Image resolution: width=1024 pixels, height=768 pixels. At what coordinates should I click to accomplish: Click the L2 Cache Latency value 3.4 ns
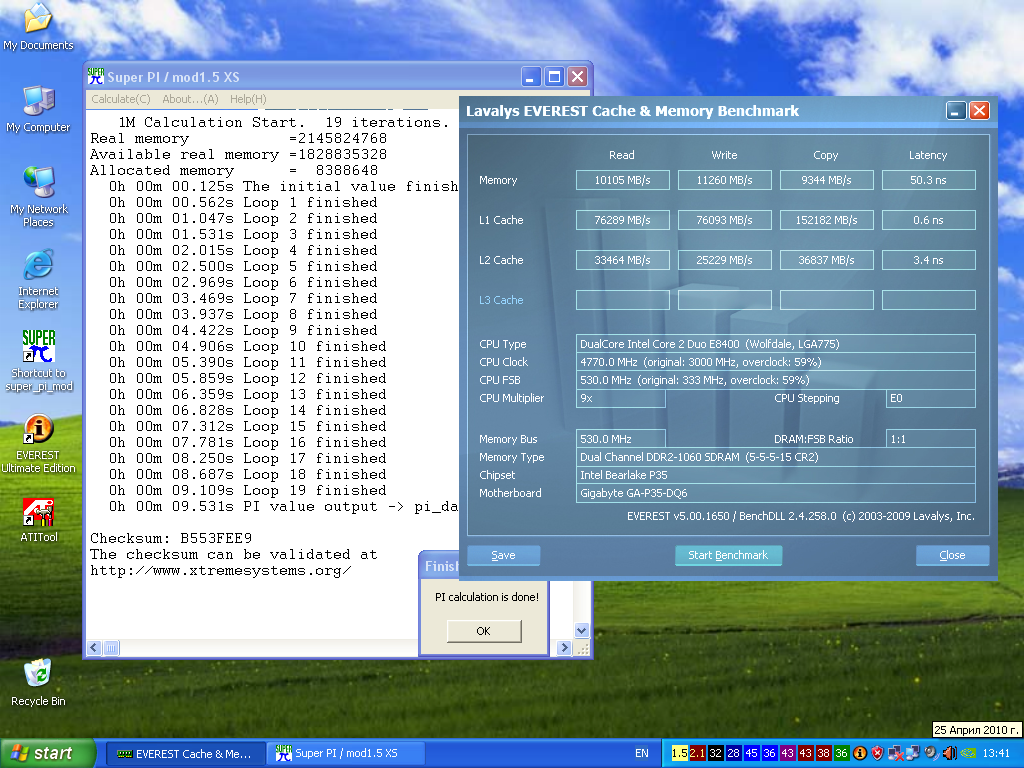point(928,260)
